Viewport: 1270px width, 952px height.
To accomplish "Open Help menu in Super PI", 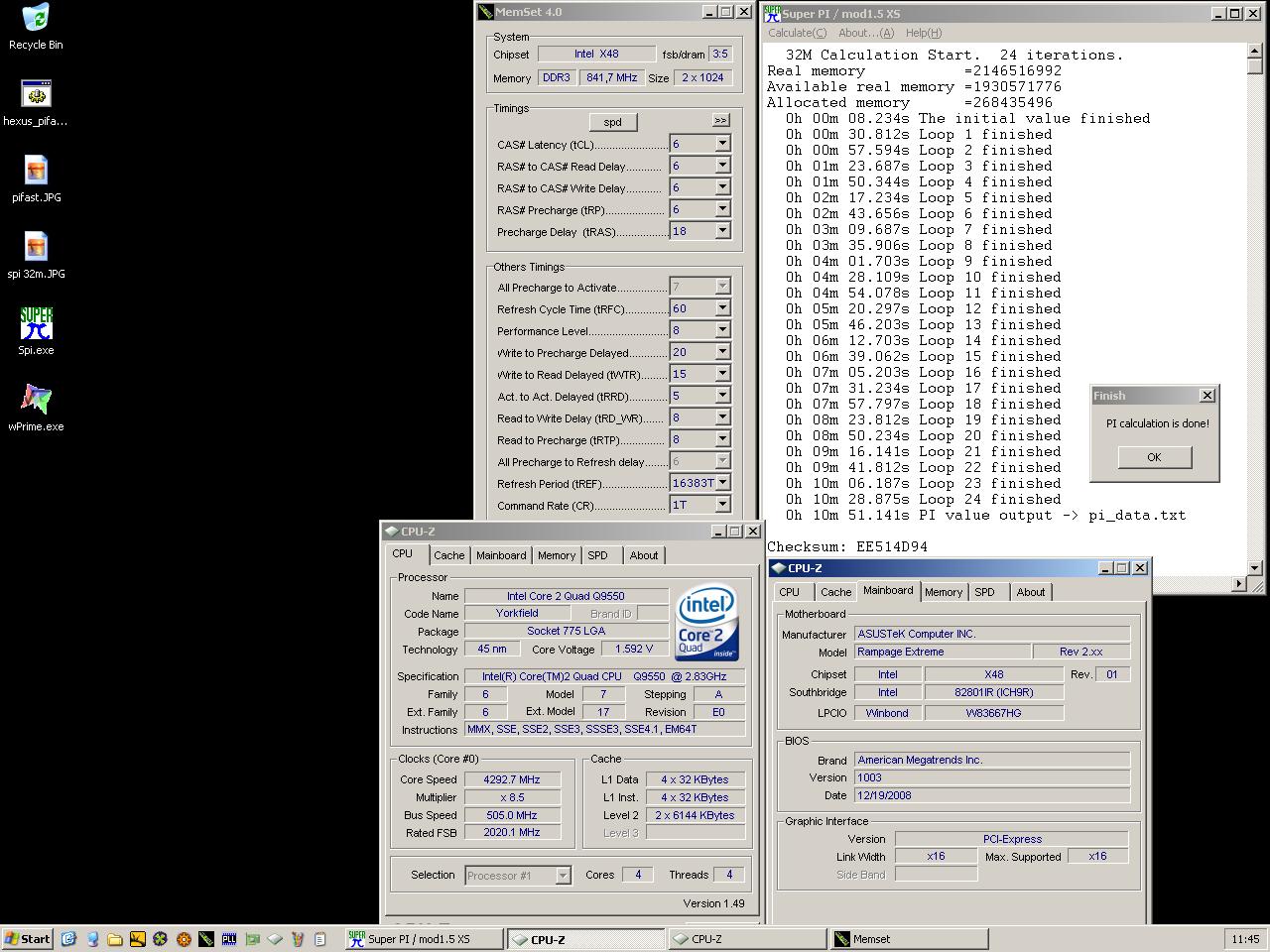I will [924, 33].
